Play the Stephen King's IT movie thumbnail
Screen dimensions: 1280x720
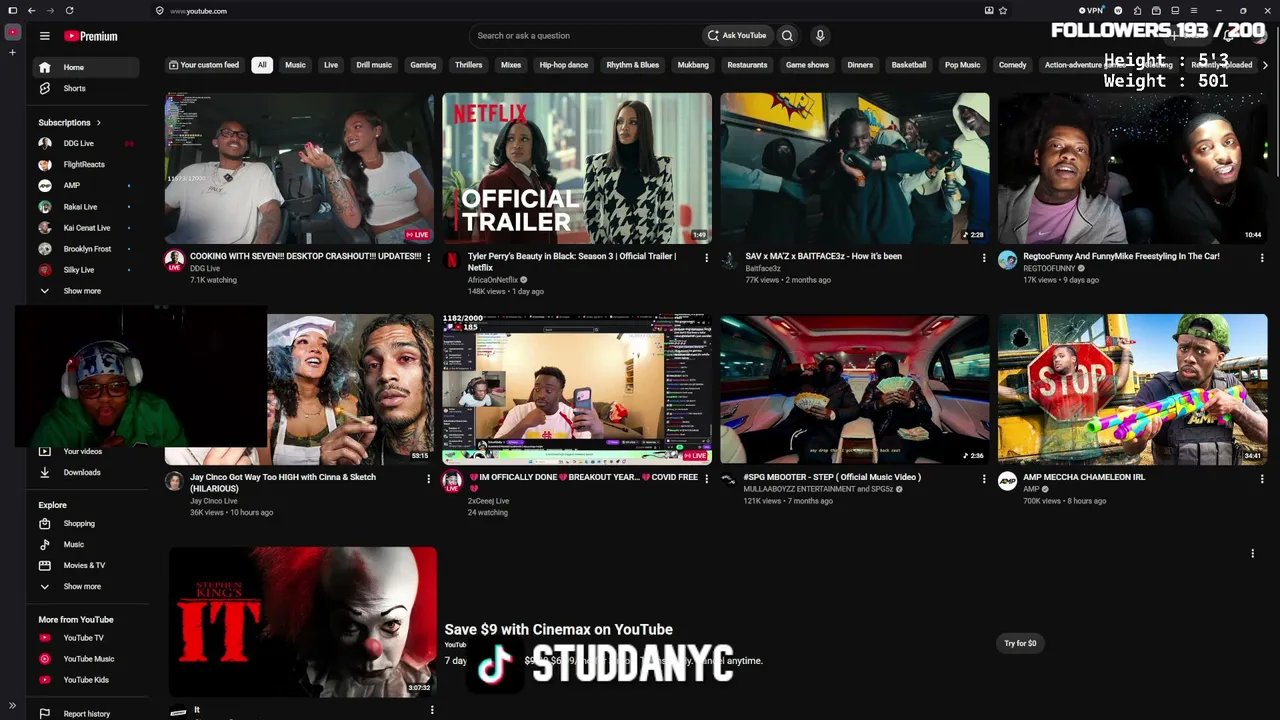[x=302, y=621]
